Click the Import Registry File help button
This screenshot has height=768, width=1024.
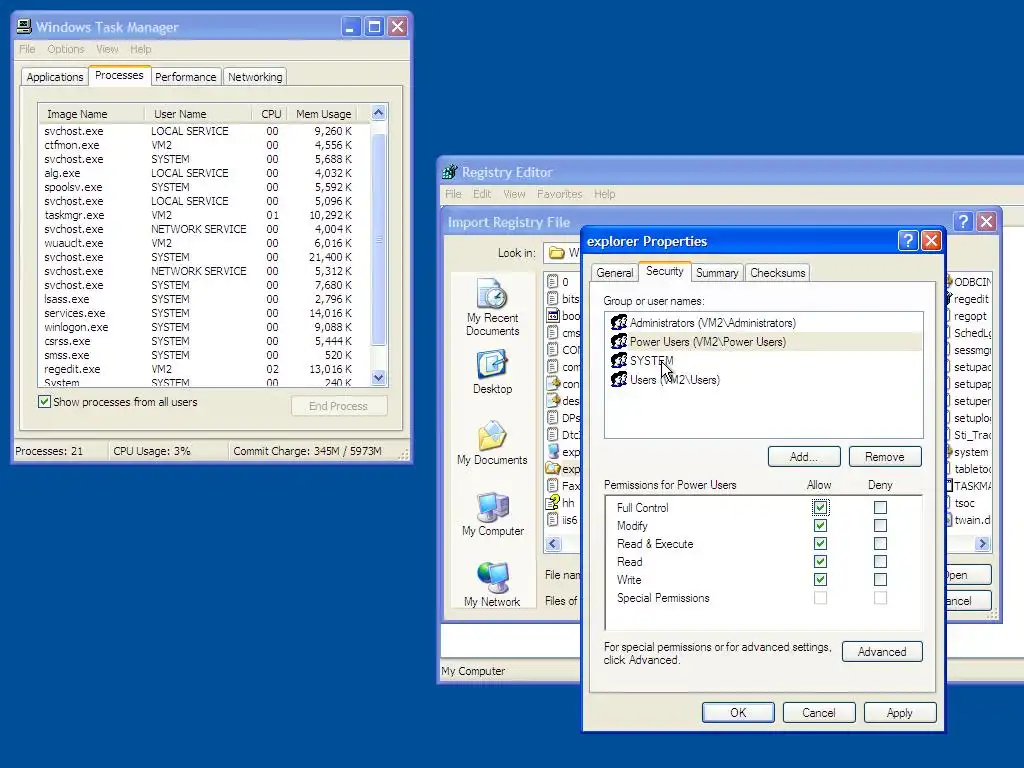963,222
